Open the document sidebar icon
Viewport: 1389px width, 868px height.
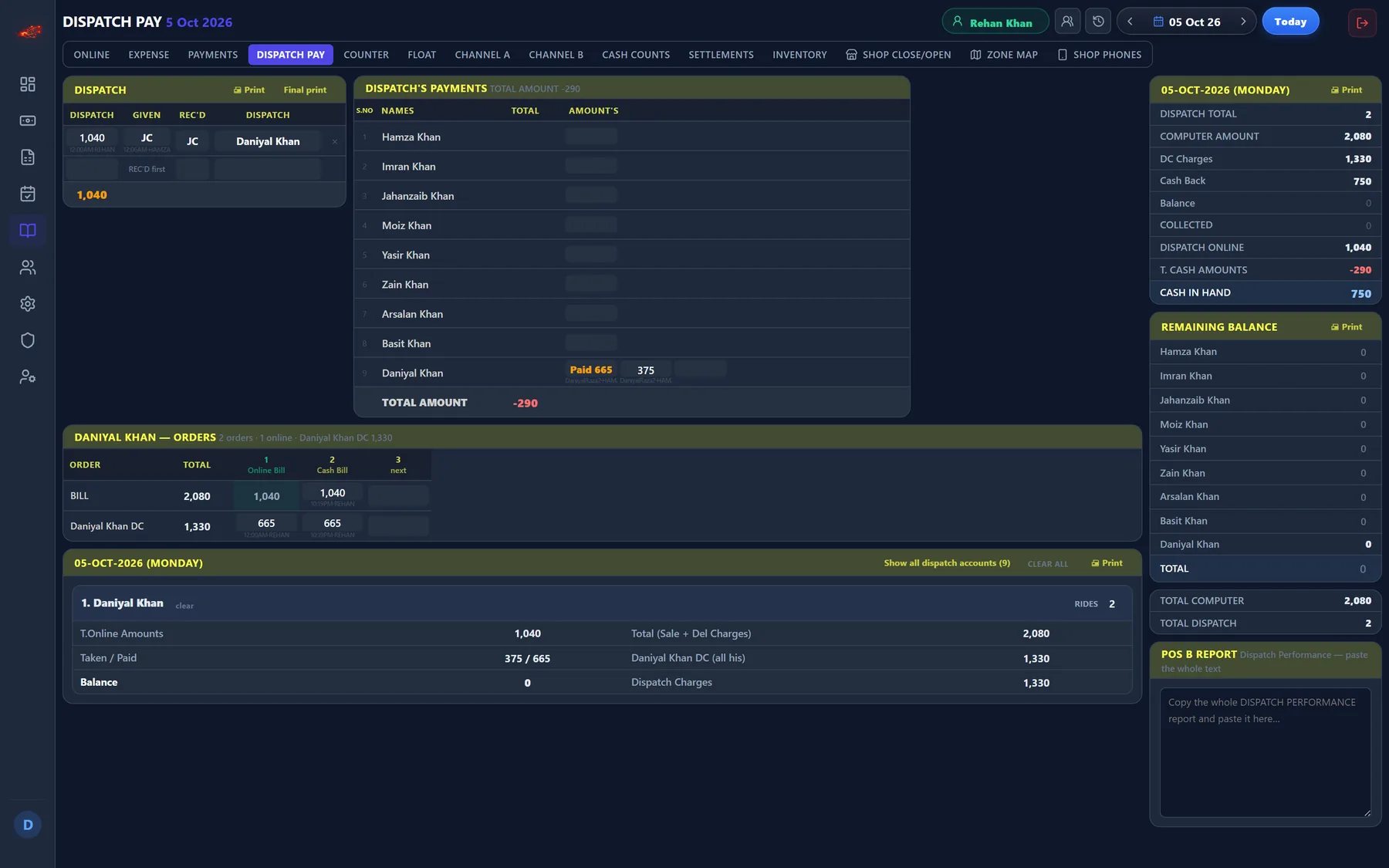28,157
